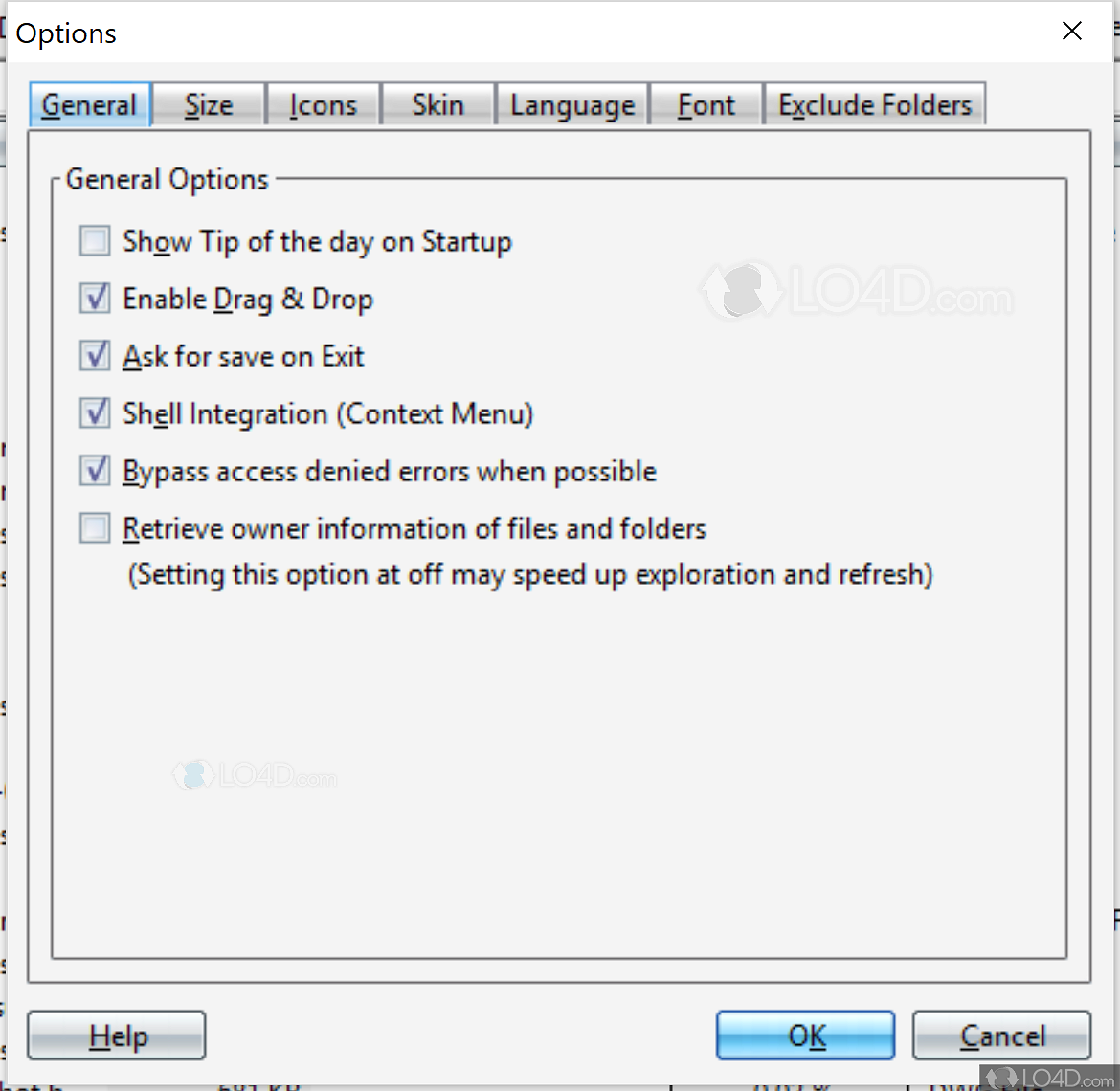Disable Bypass access denied errors option

coord(94,471)
